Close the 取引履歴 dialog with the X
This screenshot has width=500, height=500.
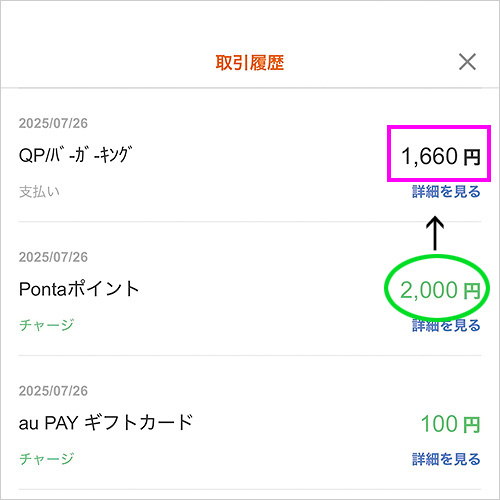(x=467, y=62)
